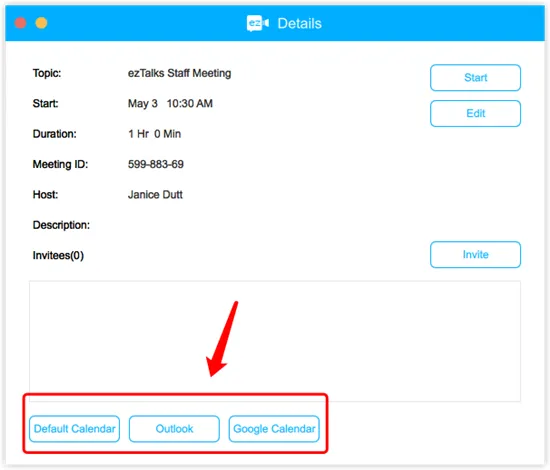The image size is (550, 470).
Task: Click the start time 'May 3 10:30 AM'
Action: point(170,103)
